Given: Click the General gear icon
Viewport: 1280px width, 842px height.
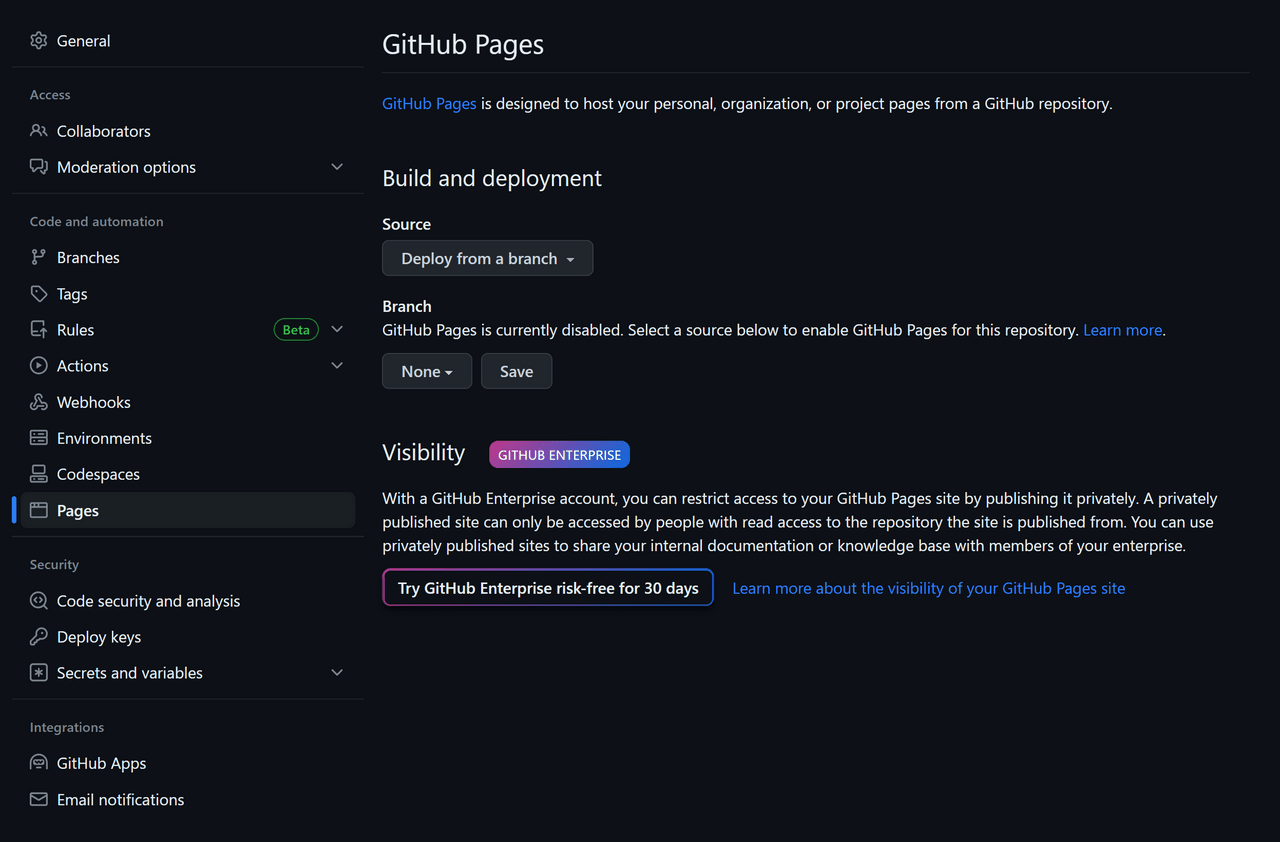Looking at the screenshot, I should click(39, 41).
